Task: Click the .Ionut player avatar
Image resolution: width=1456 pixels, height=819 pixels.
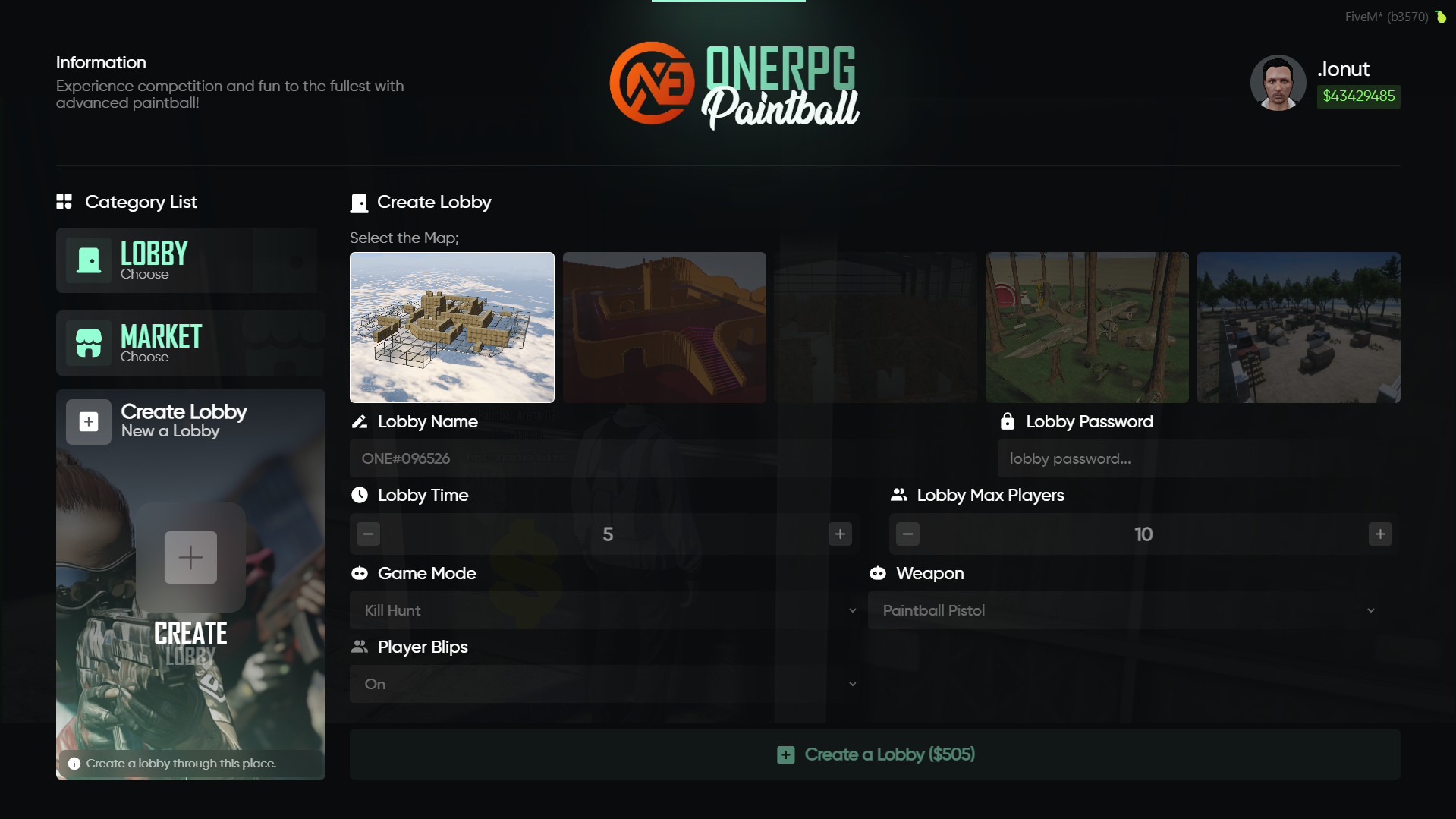Action: tap(1278, 83)
